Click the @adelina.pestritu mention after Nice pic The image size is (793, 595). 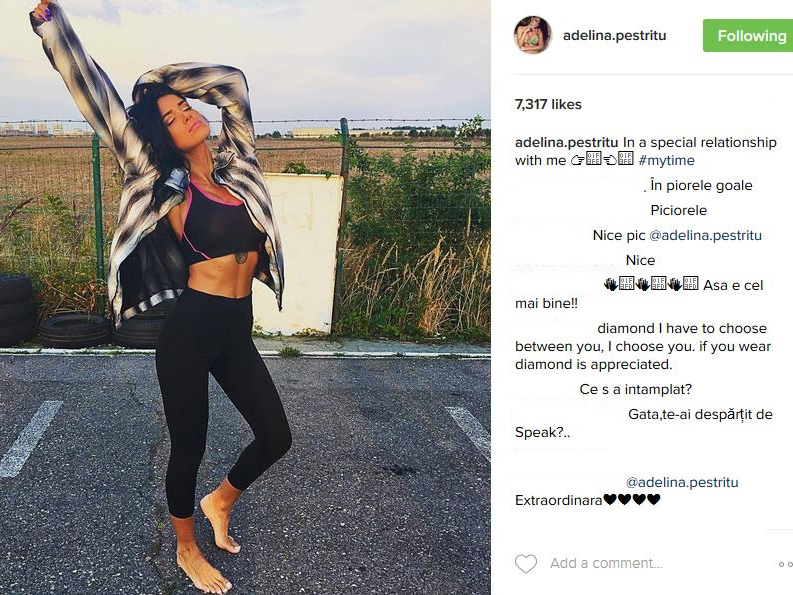pyautogui.click(x=705, y=235)
